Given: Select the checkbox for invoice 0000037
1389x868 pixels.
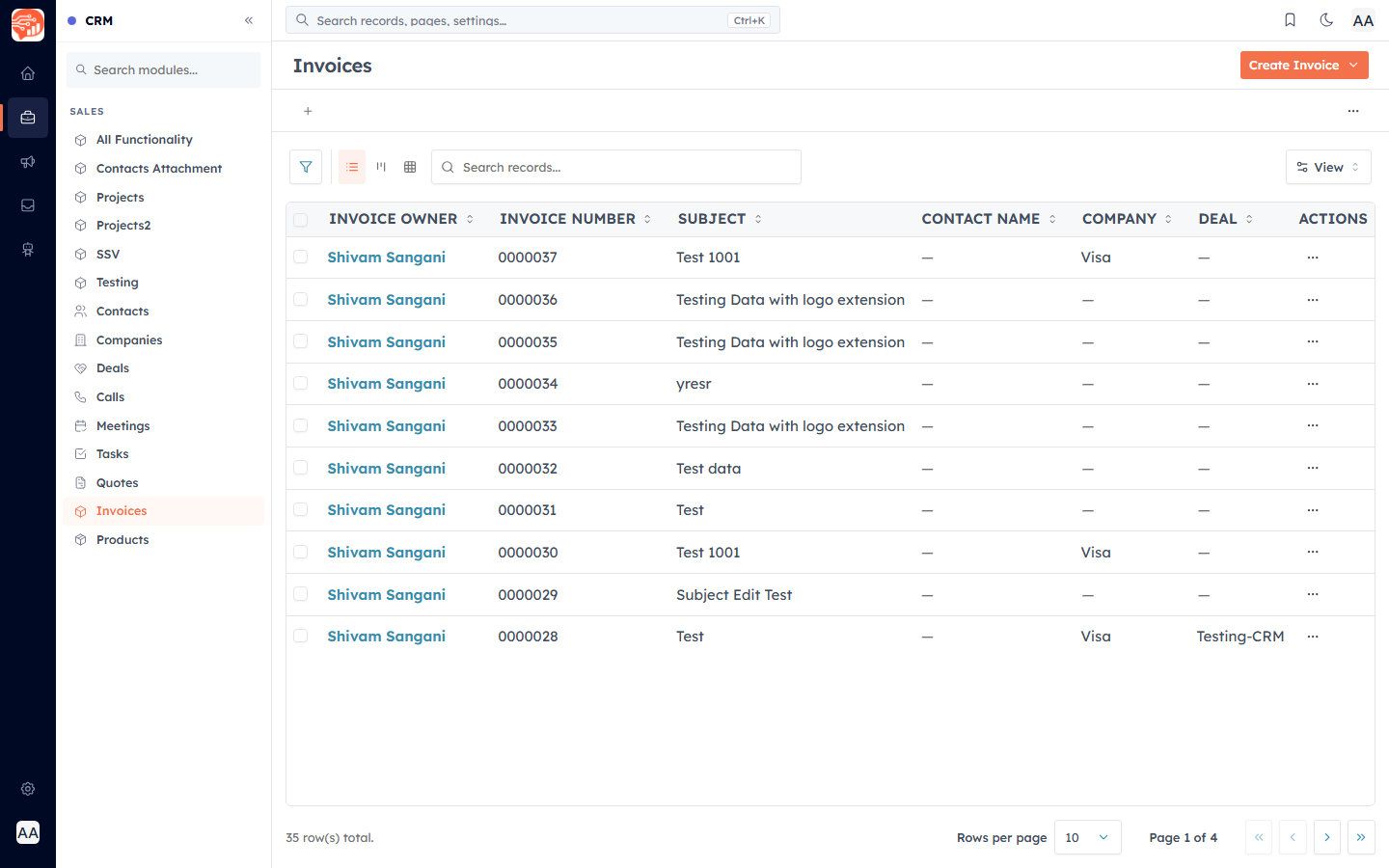Looking at the screenshot, I should [301, 258].
